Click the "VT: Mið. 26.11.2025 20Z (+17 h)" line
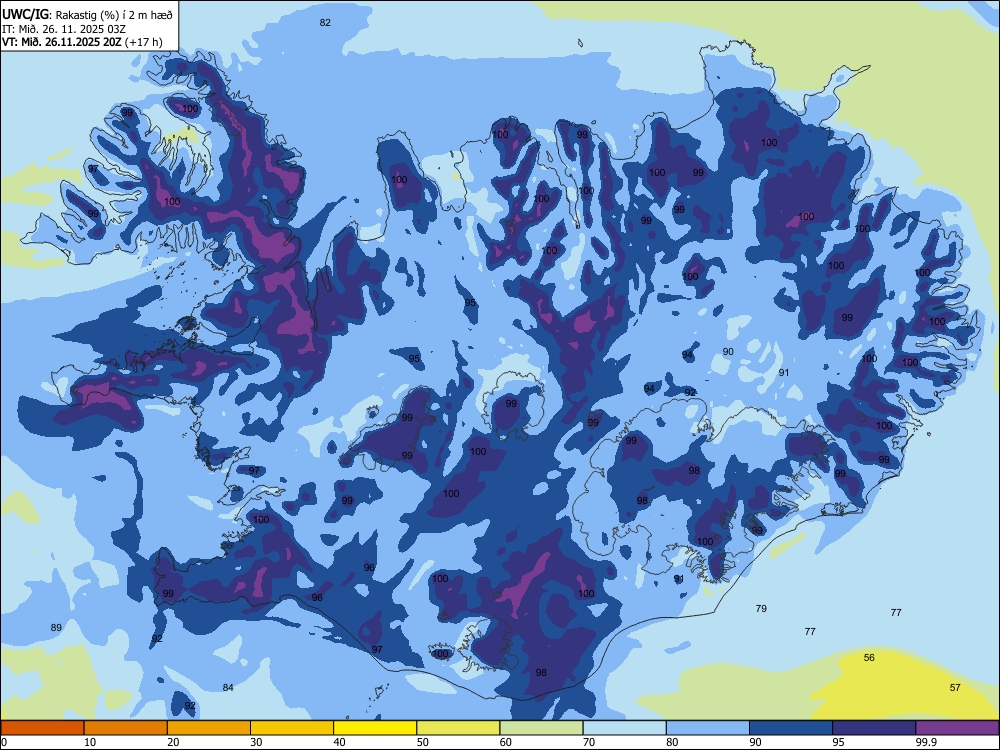1000x750 pixels. (82, 42)
